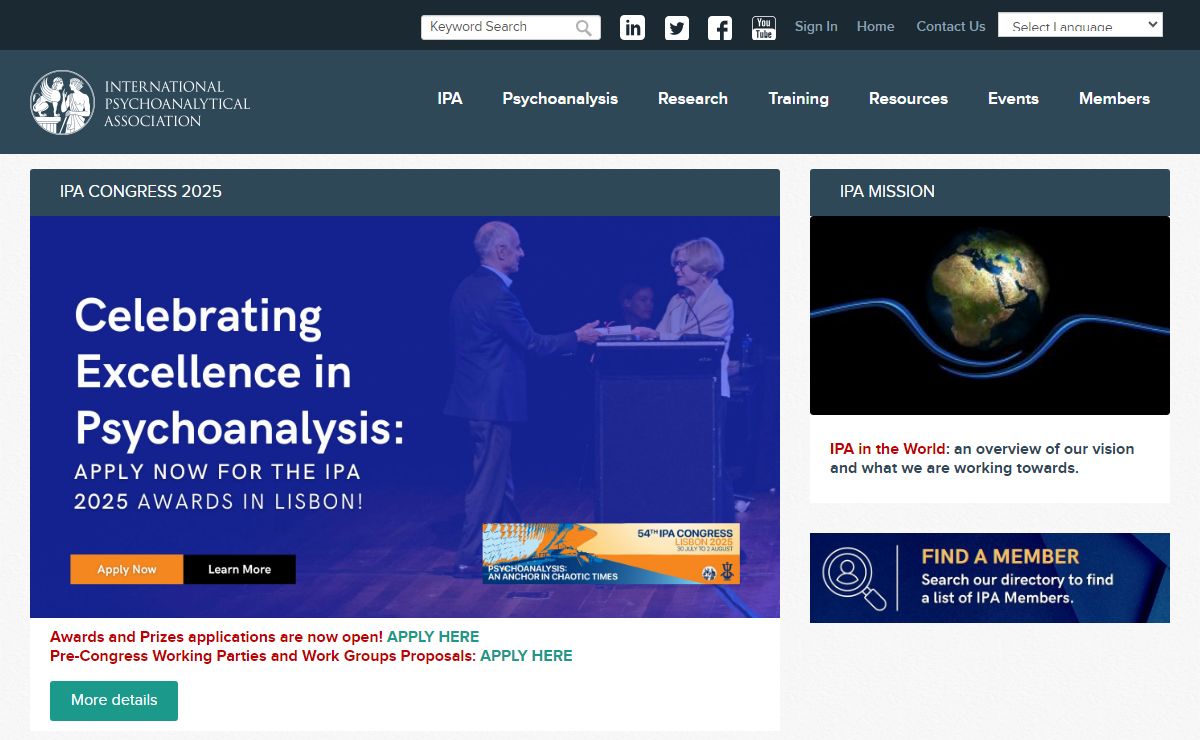Image resolution: width=1200 pixels, height=740 pixels.
Task: Click the Celebrating Excellence in Psychoanalysis headline
Action: tap(240, 372)
